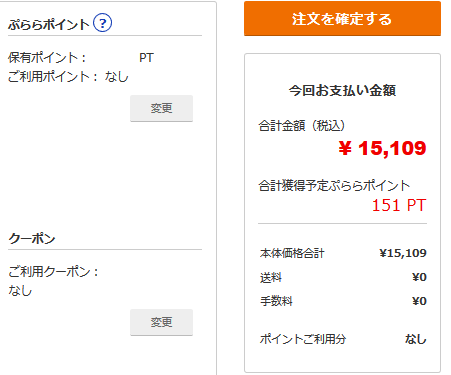Click the red ¥ 15,109 total amount

click(x=382, y=148)
